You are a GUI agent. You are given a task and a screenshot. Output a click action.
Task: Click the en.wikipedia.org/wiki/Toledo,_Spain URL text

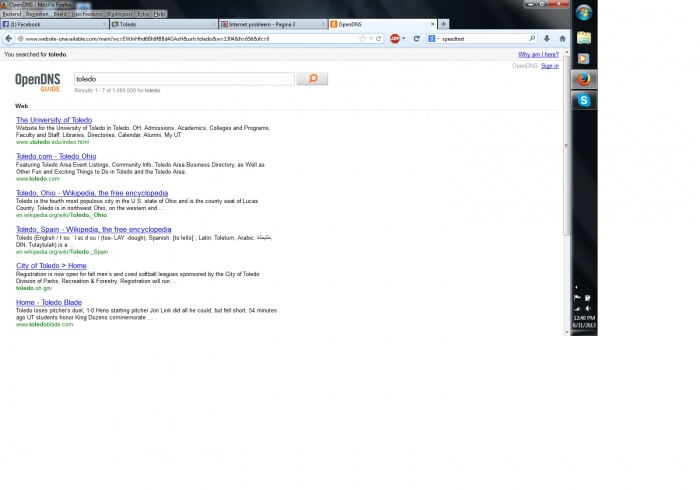click(x=62, y=252)
